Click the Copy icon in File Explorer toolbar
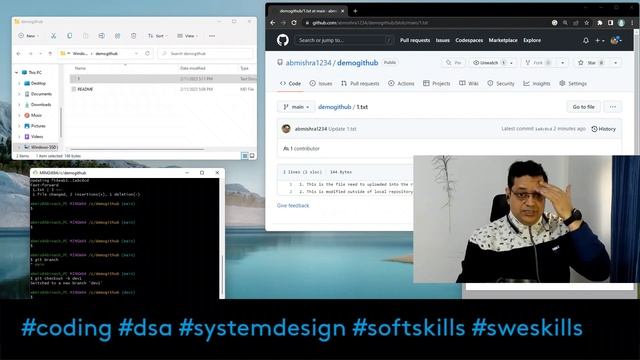The image size is (640, 360). 69,36
